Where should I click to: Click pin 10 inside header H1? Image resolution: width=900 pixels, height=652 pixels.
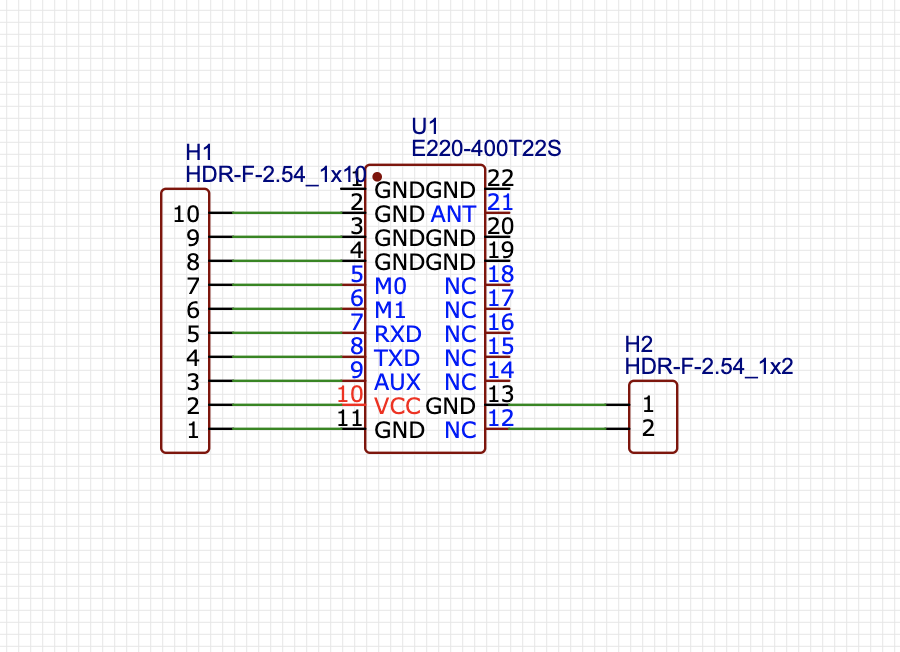(186, 214)
